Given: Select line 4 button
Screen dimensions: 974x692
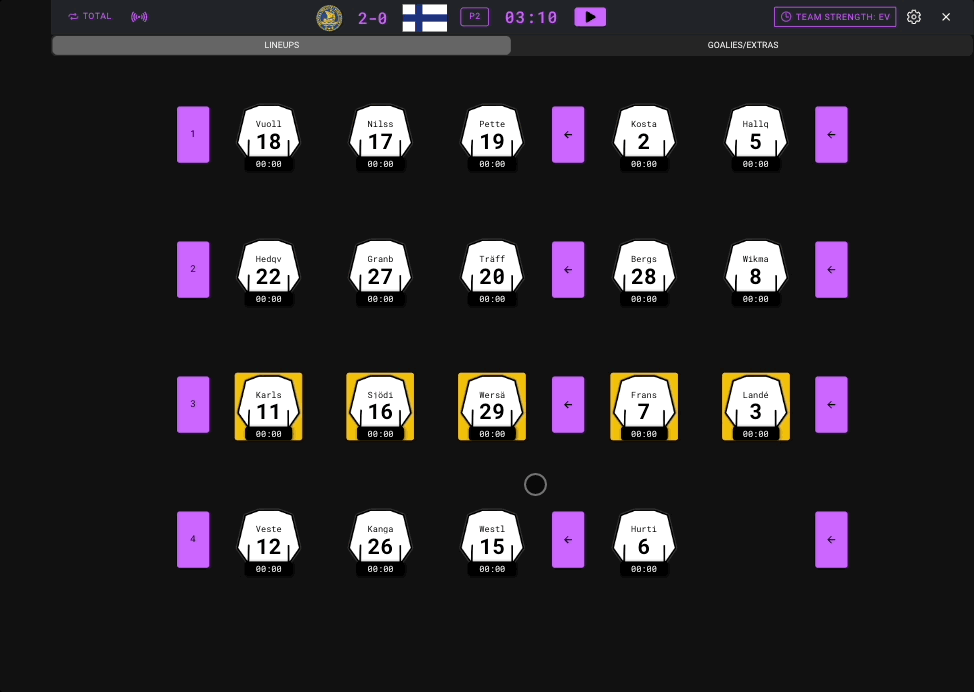Looking at the screenshot, I should [x=193, y=539].
